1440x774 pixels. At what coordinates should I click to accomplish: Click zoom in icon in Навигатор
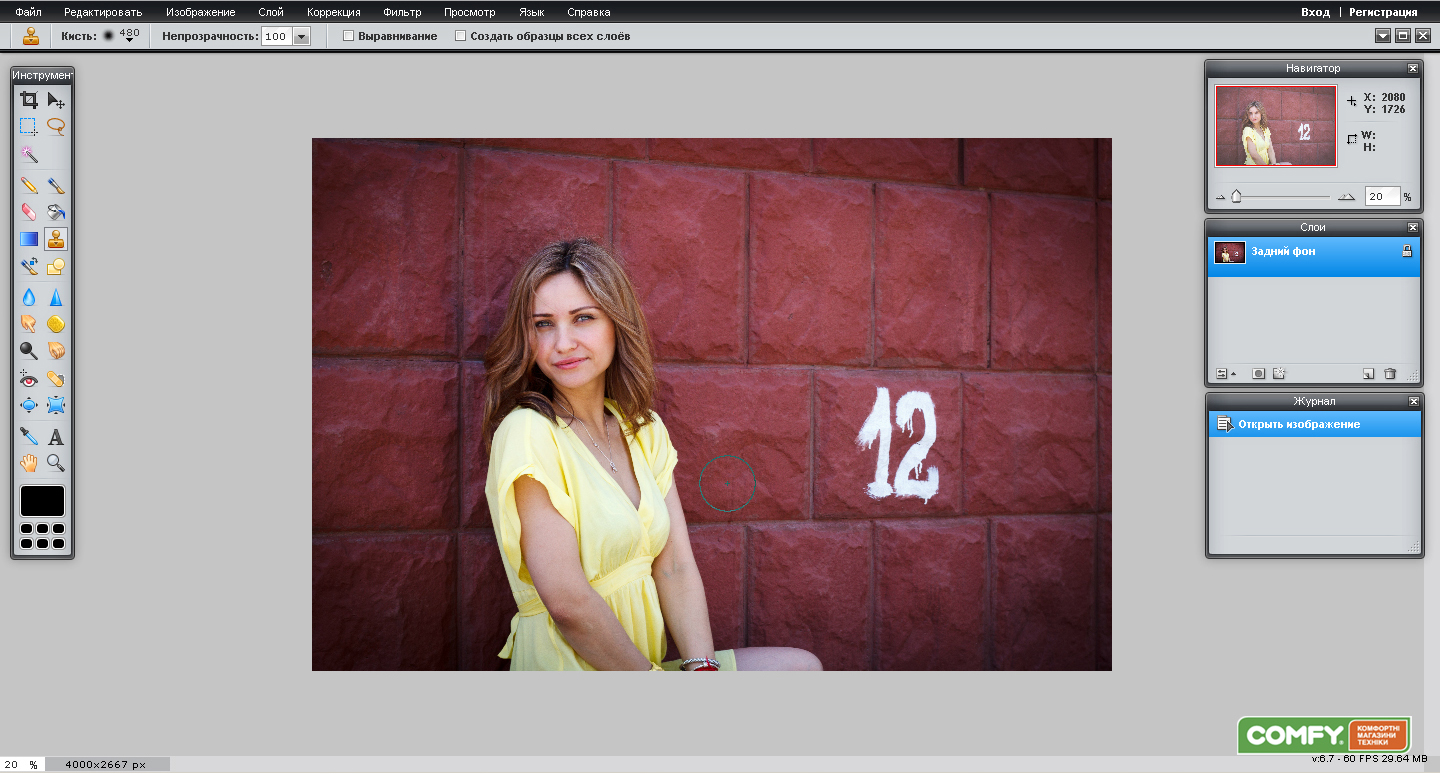pos(1347,197)
